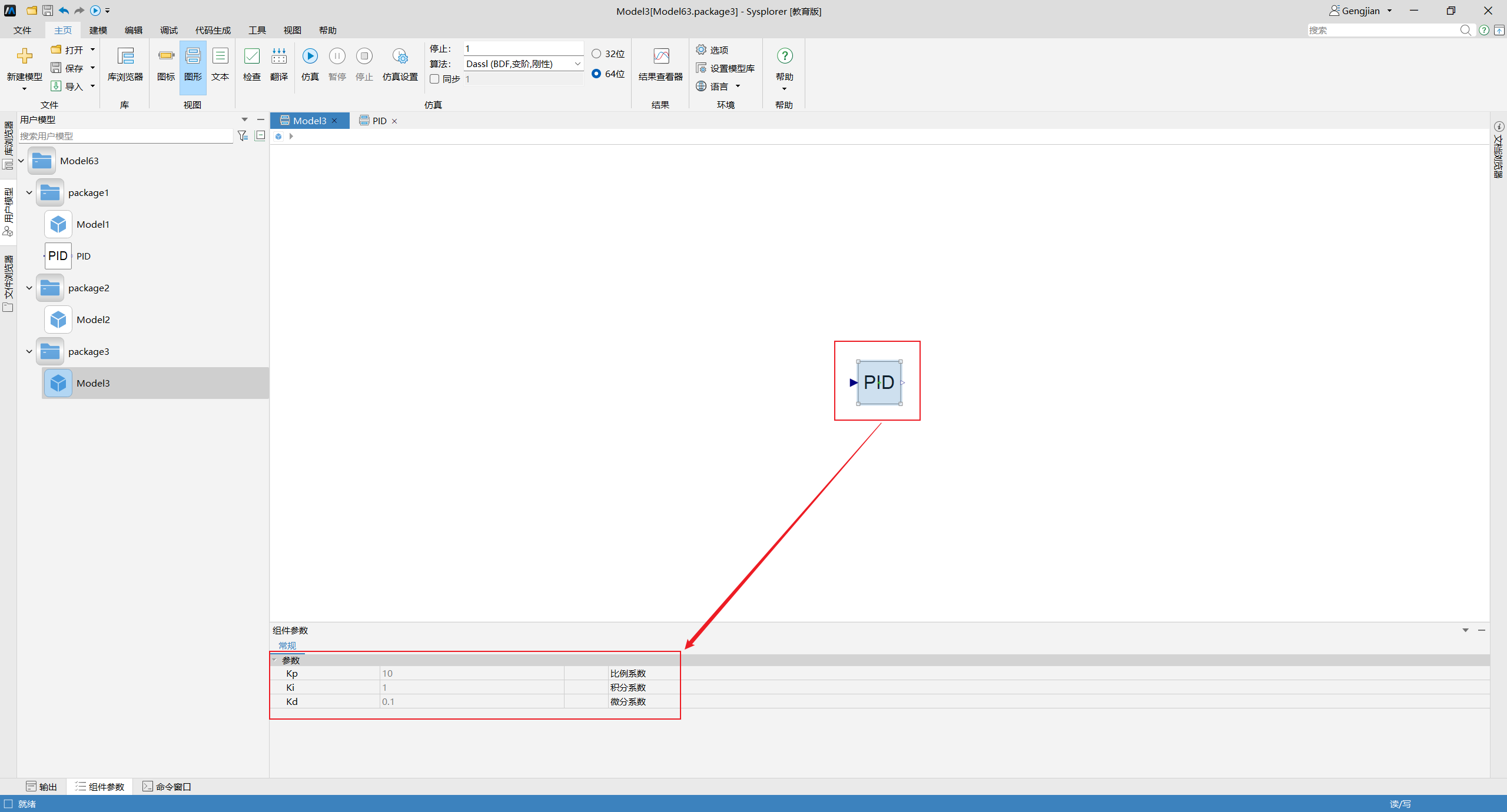Start the 仿真 simulation
Image resolution: width=1507 pixels, height=812 pixels.
pyautogui.click(x=310, y=64)
